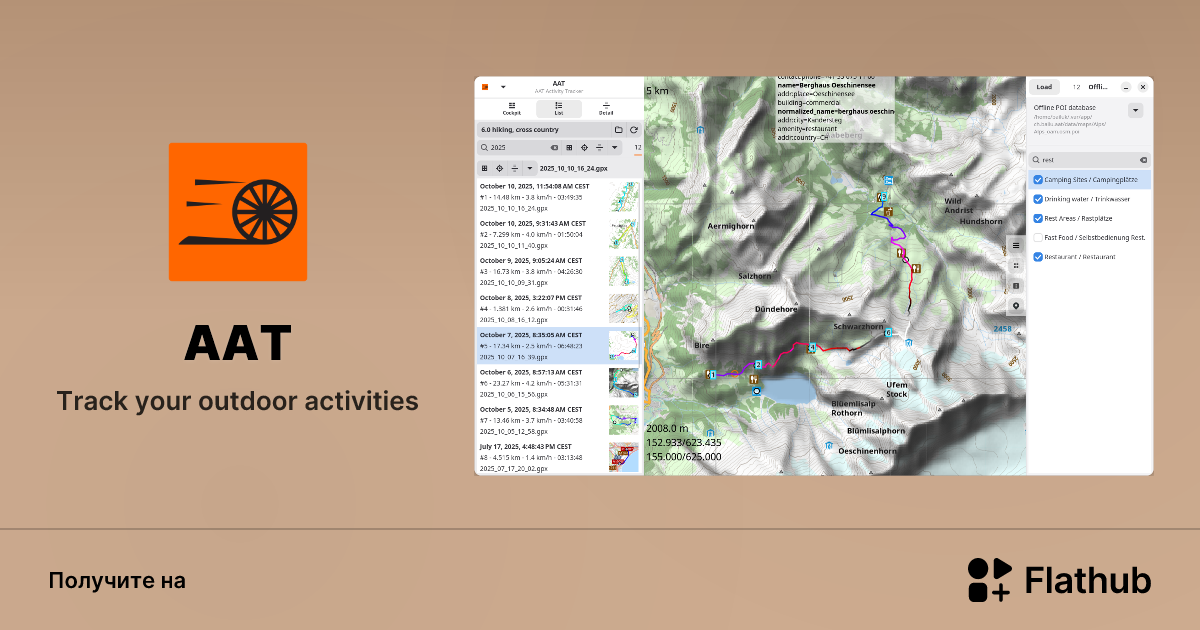Enable Fast Food / Selbstbedienung Rest.
Screen dimensions: 1200x630
[x=1038, y=237]
